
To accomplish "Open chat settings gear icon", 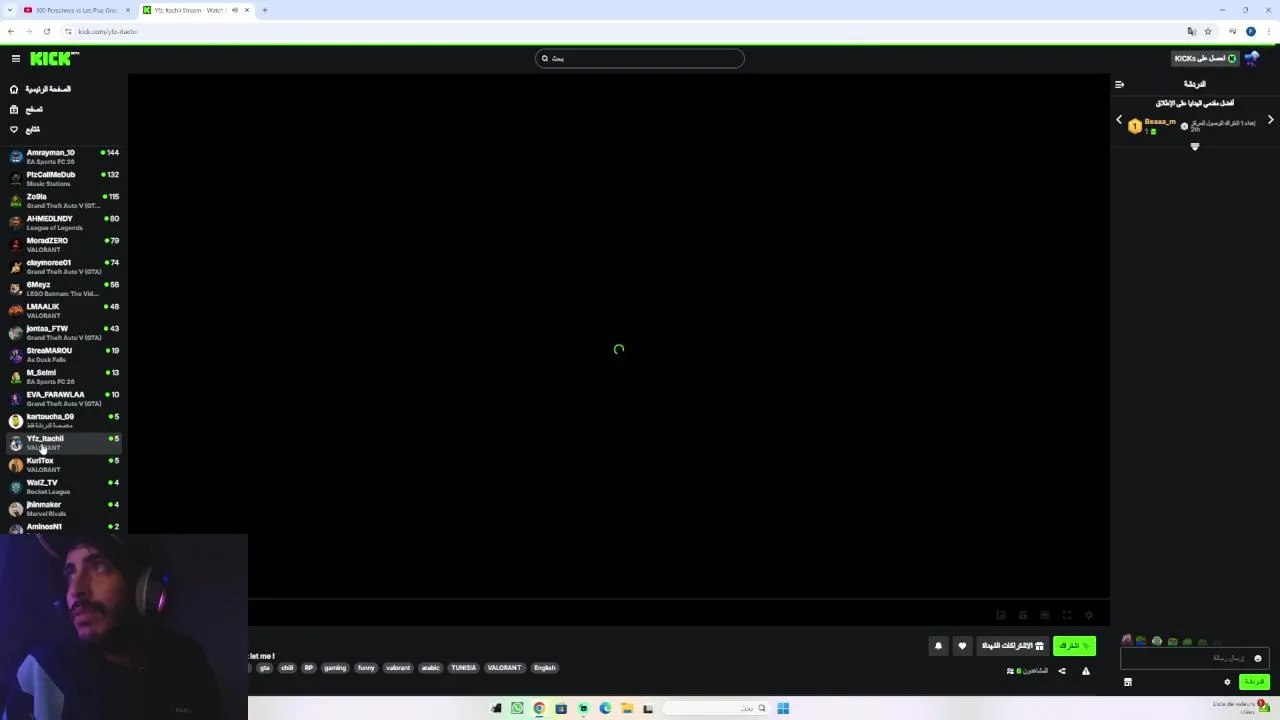I will pos(1227,682).
